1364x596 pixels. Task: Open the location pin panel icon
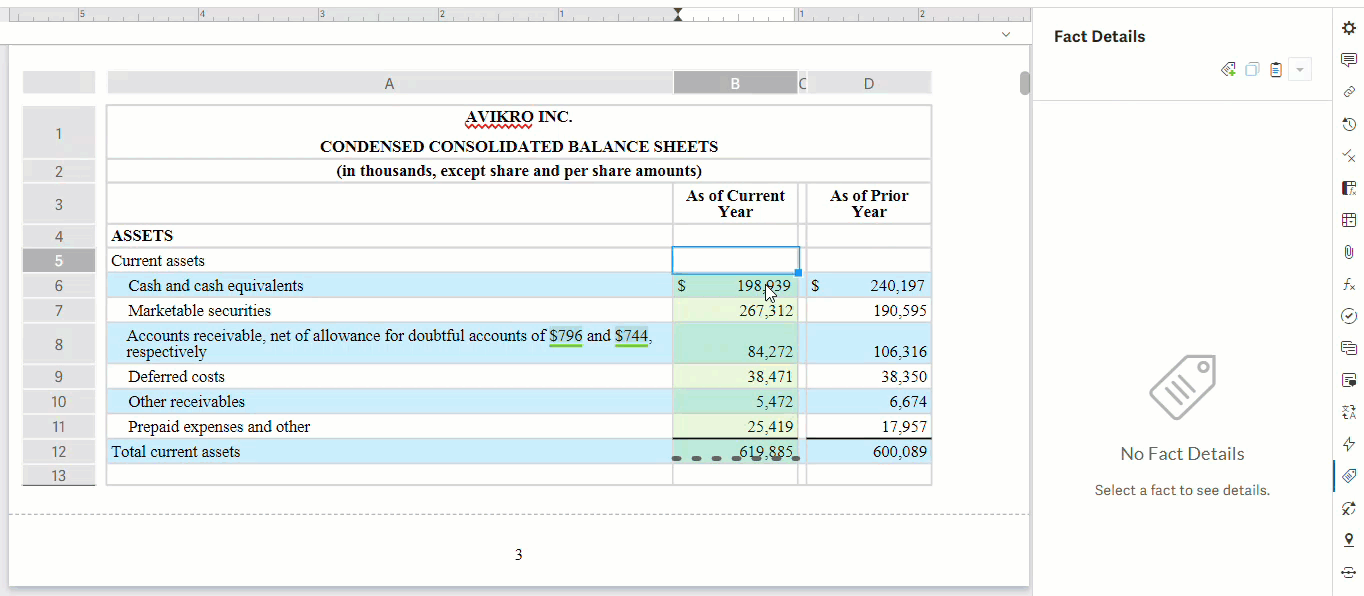click(1348, 540)
